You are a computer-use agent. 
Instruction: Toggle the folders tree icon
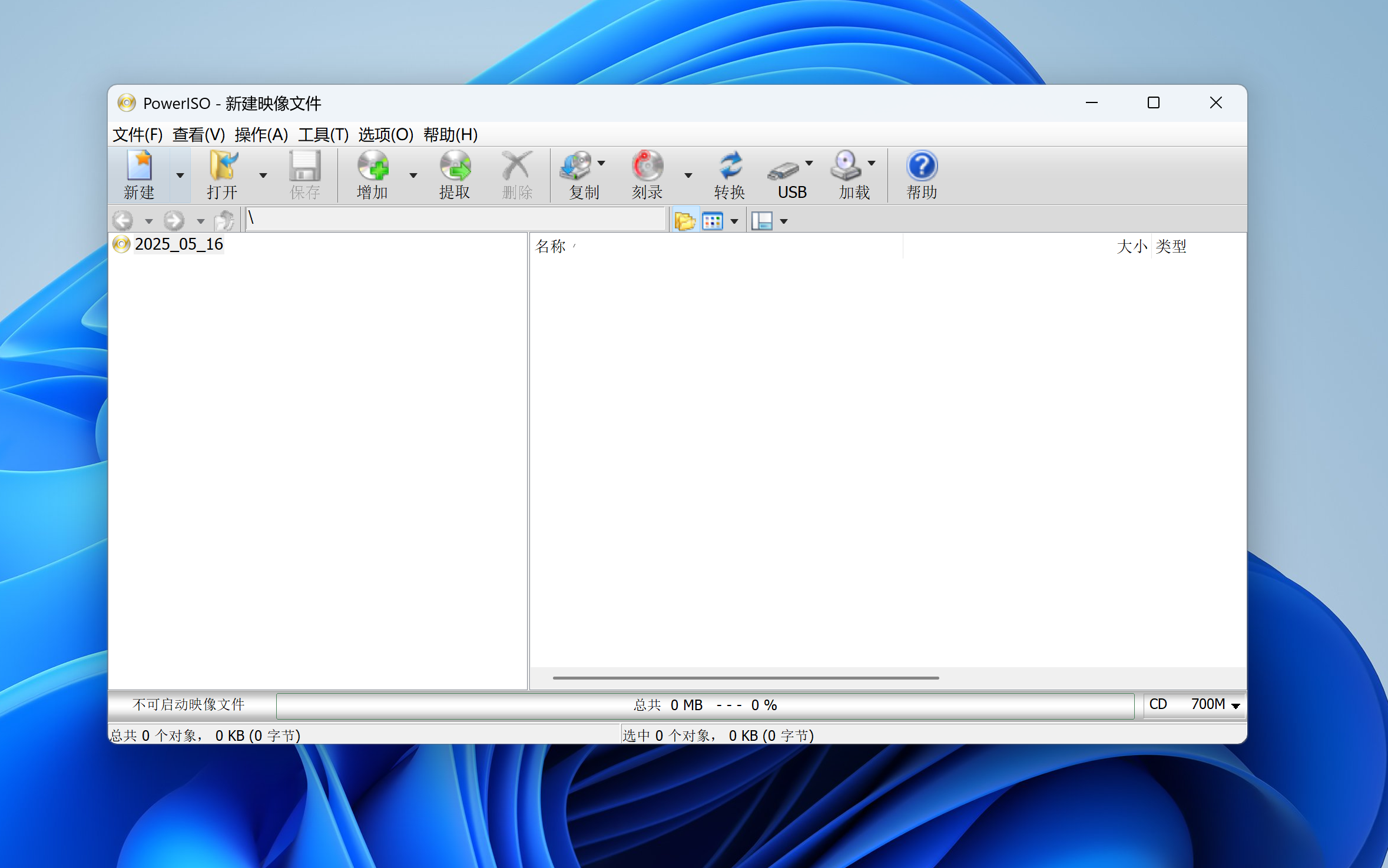685,221
